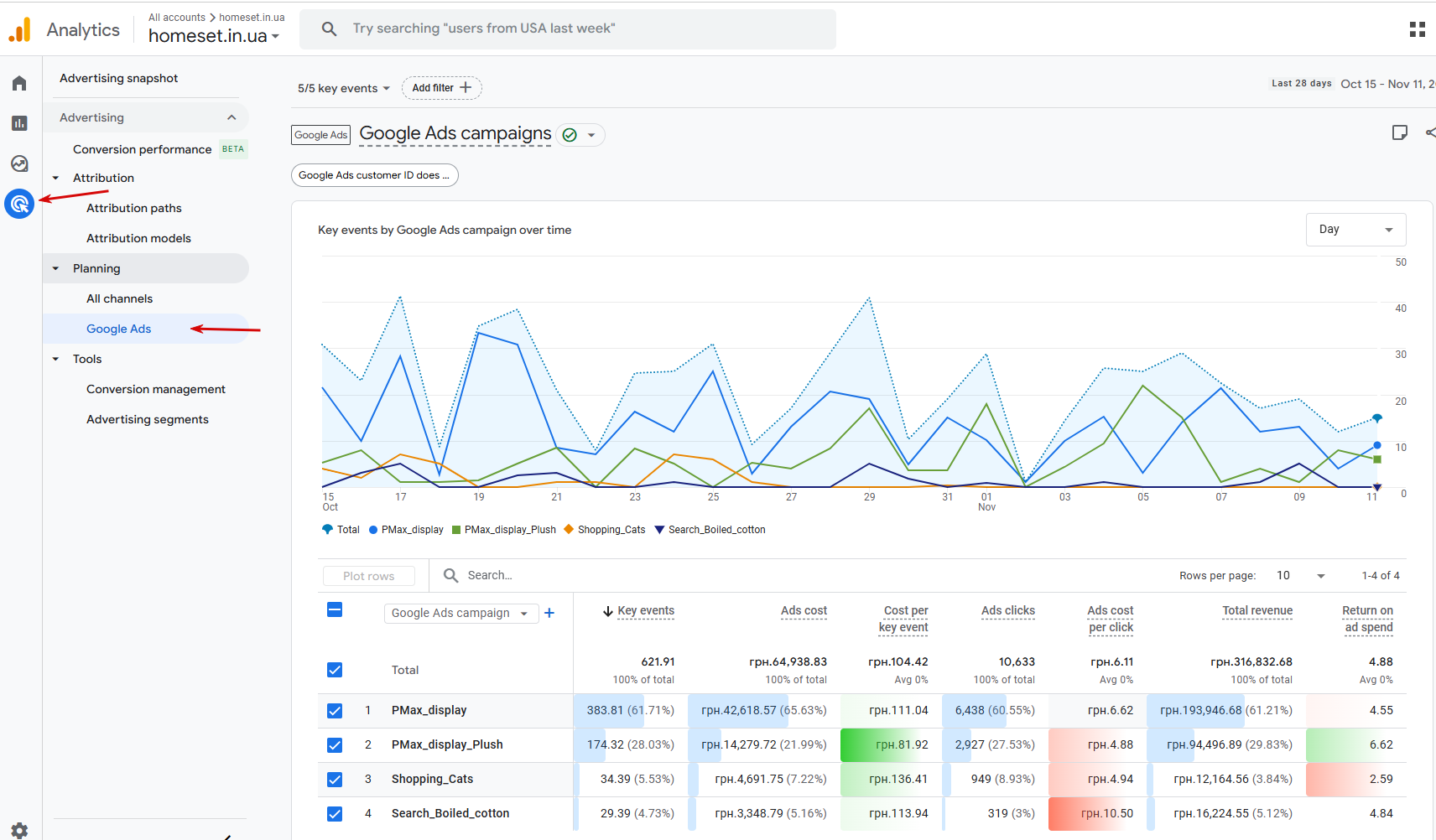1436x840 pixels.
Task: Click the Google Ads customer ID filter chip
Action: (374, 175)
